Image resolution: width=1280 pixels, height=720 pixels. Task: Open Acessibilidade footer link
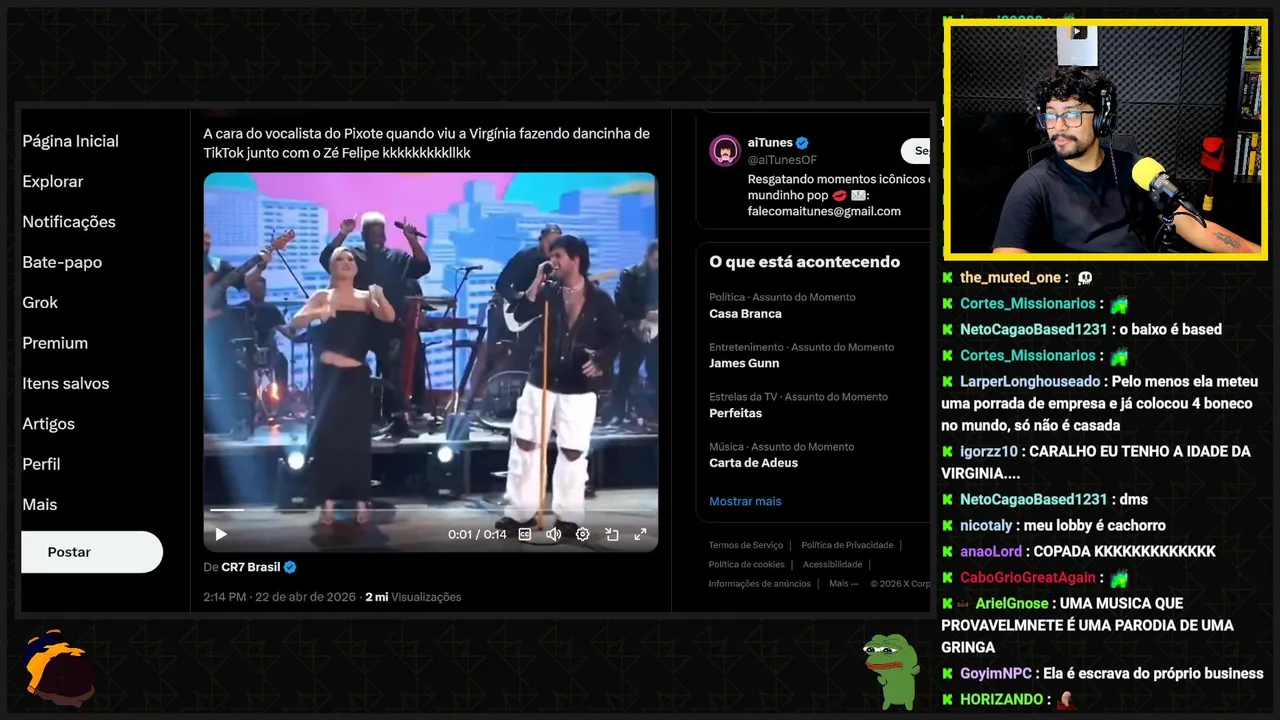coord(832,564)
